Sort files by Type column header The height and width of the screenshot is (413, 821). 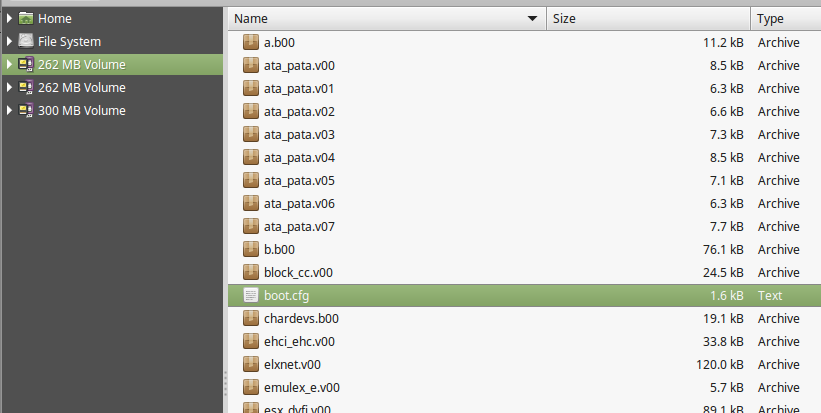point(784,18)
